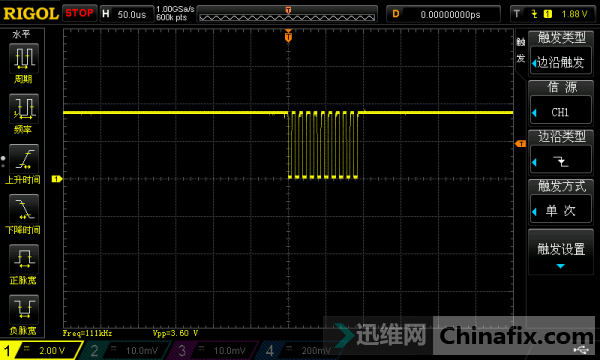Screen dimensions: 600x360
Task: Select the period (周期) measurement icon
Action: [24, 58]
